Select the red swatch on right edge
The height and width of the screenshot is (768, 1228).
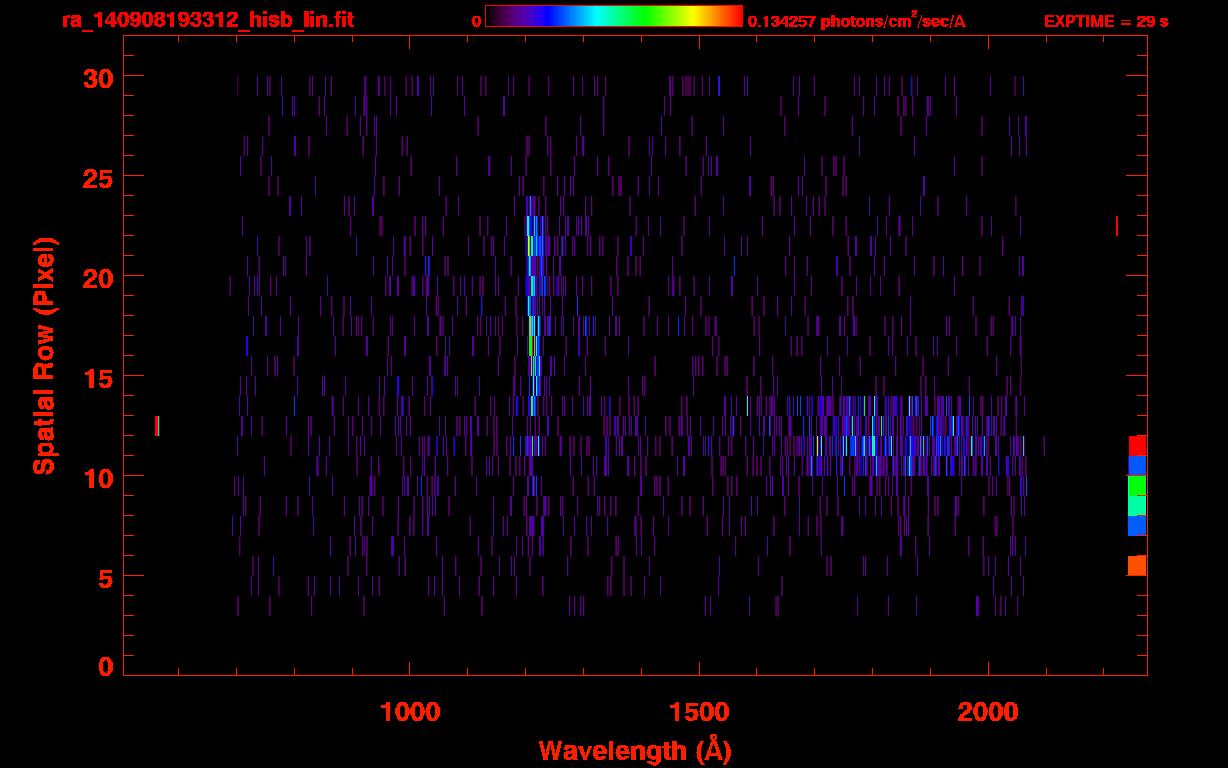[1137, 445]
